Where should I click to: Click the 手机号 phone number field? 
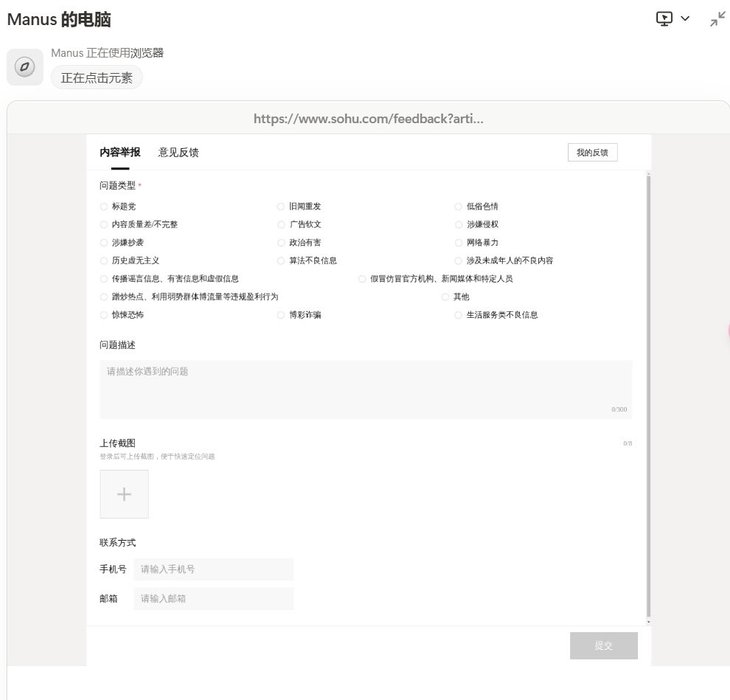tap(213, 569)
